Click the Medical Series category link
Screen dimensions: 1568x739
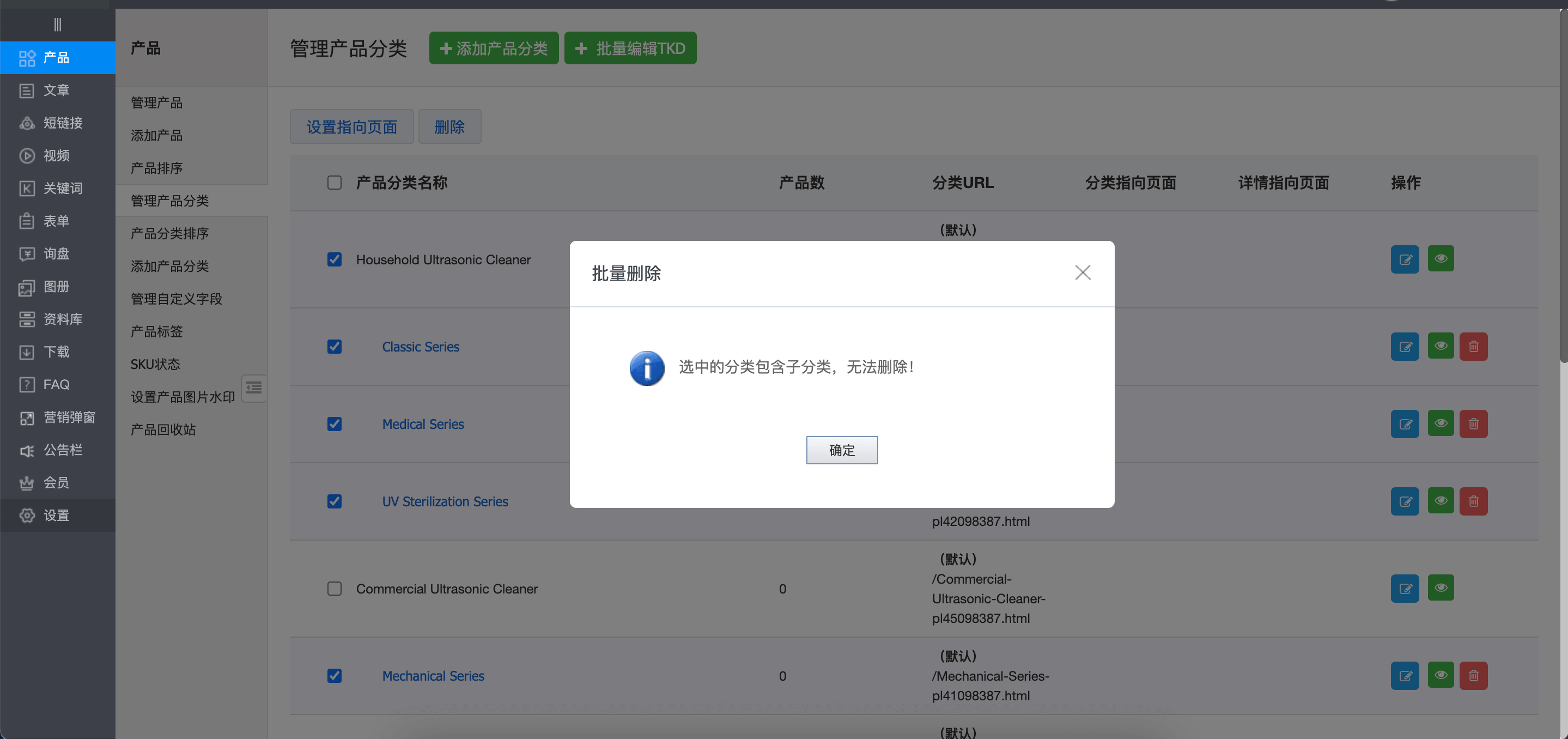[x=422, y=423]
